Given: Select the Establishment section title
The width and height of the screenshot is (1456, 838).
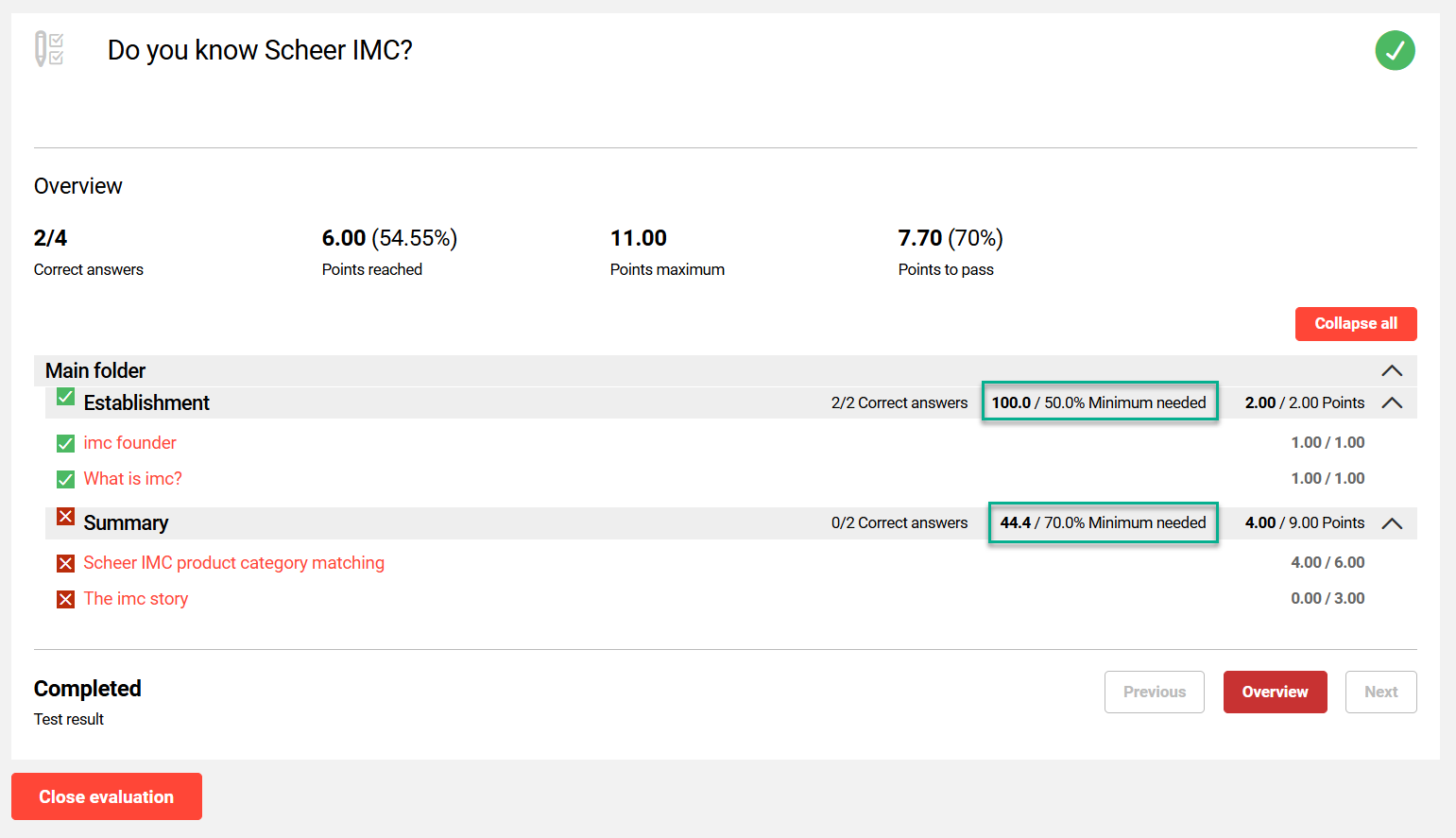Looking at the screenshot, I should pyautogui.click(x=146, y=402).
